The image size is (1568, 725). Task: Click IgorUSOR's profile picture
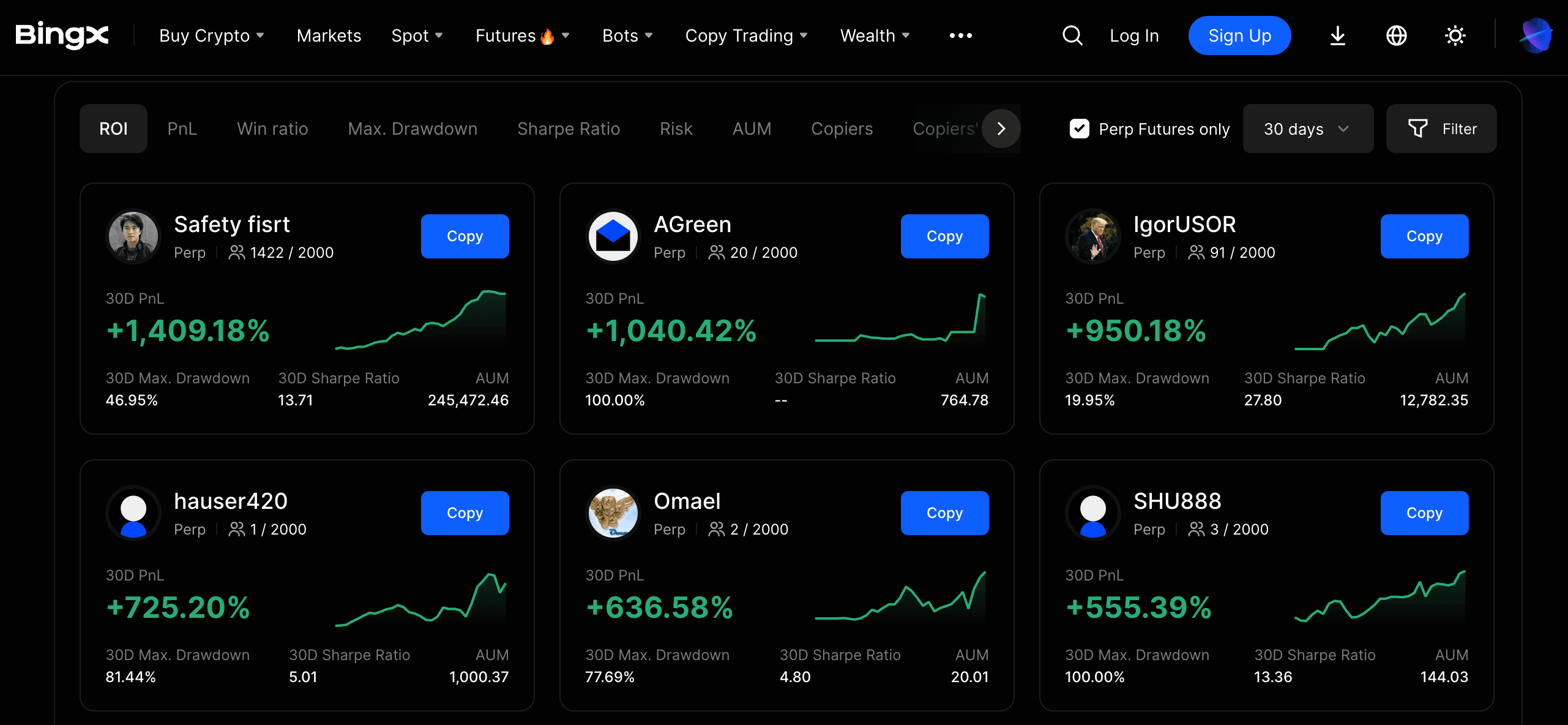(1092, 236)
